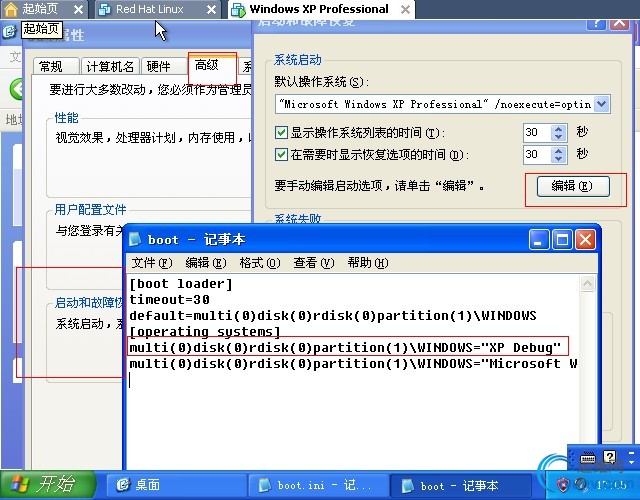Open the 计算机名 tab
The image size is (640, 500).
coord(110,66)
